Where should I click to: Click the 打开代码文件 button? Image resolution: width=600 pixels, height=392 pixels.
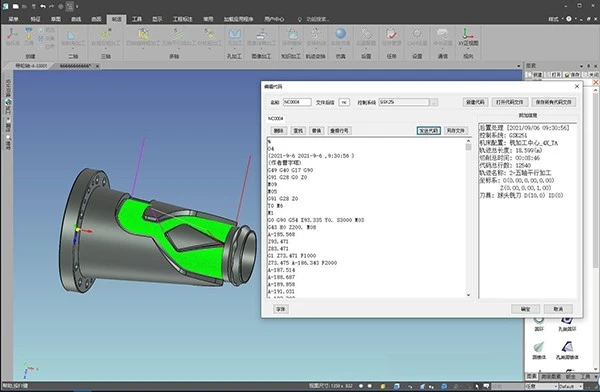(x=509, y=102)
